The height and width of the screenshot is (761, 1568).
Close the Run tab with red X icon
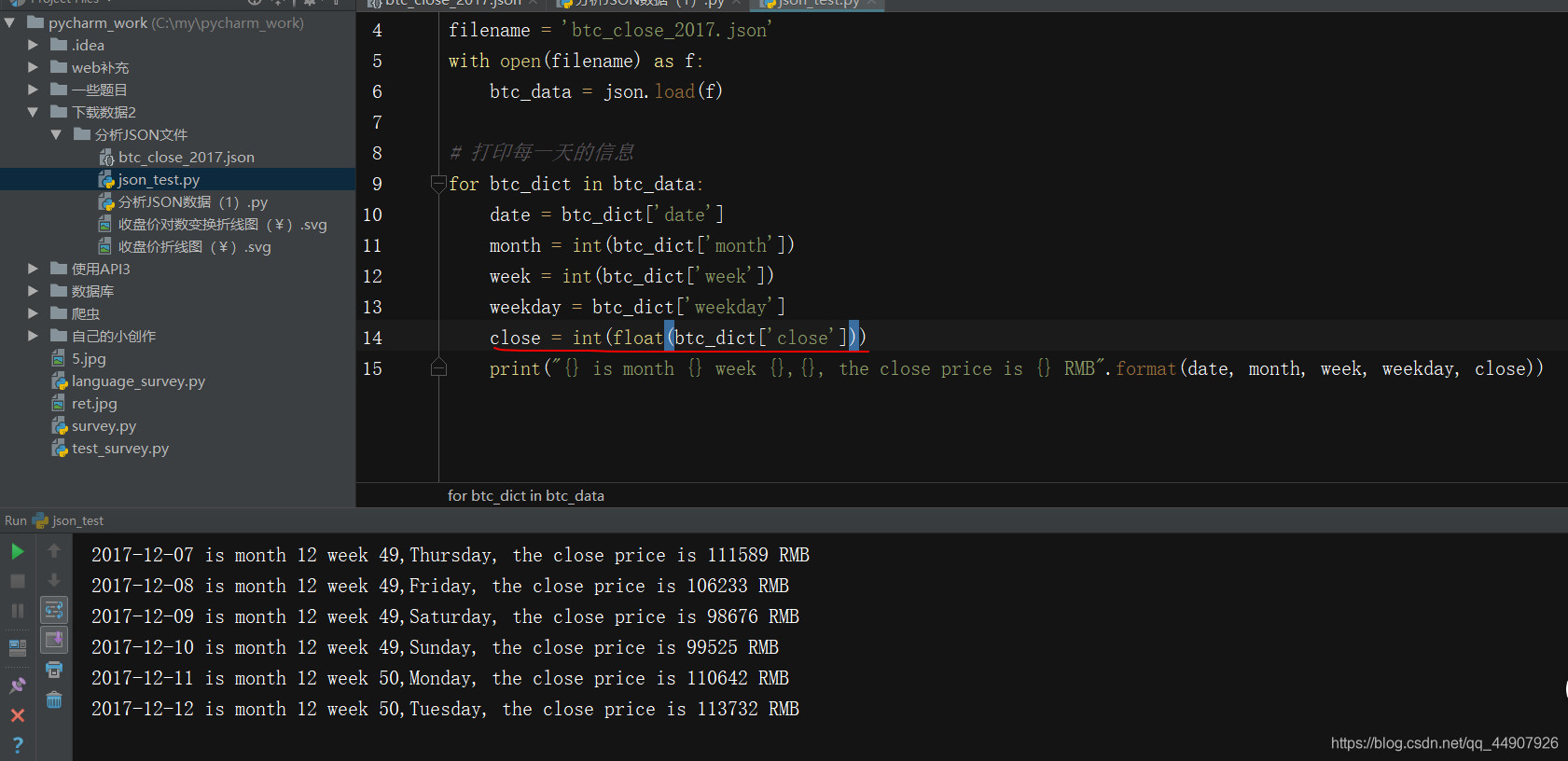pos(17,715)
